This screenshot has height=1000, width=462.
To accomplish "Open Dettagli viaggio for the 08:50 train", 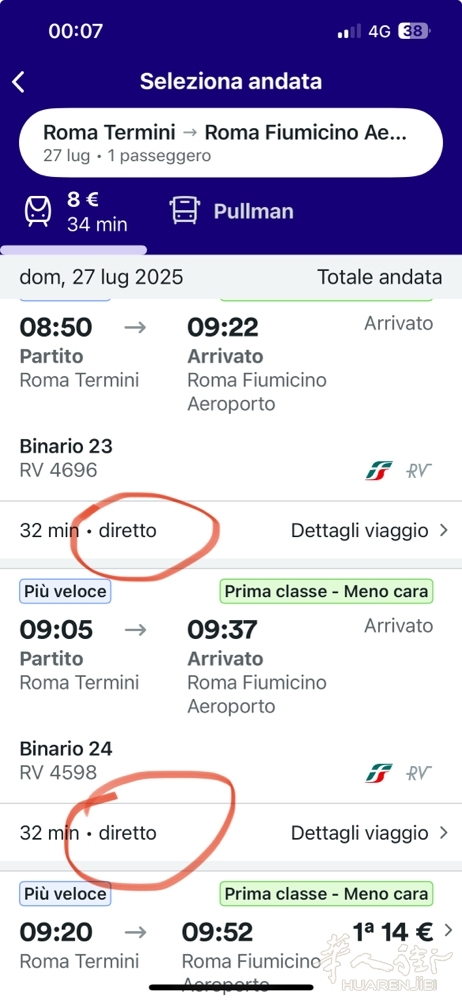I will coord(370,530).
